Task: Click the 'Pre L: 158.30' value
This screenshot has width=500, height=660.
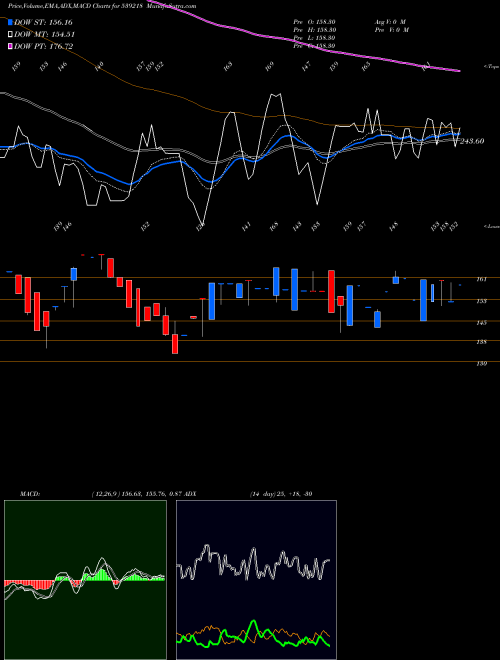Action: point(314,38)
